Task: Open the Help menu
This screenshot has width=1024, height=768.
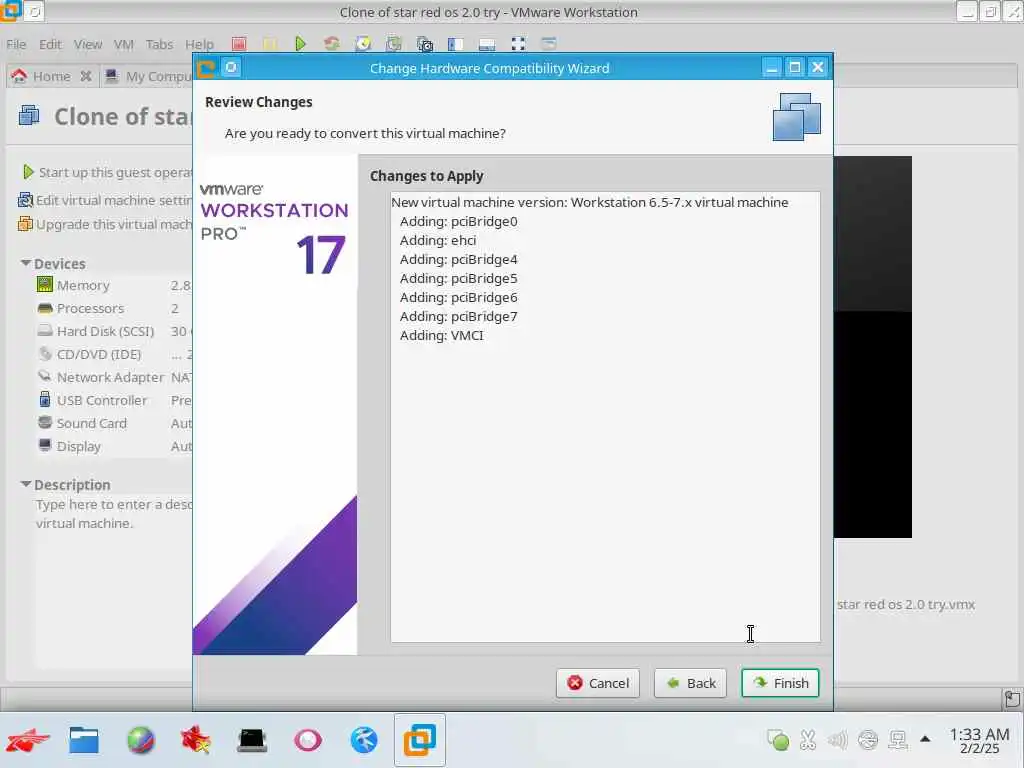Action: 199,44
